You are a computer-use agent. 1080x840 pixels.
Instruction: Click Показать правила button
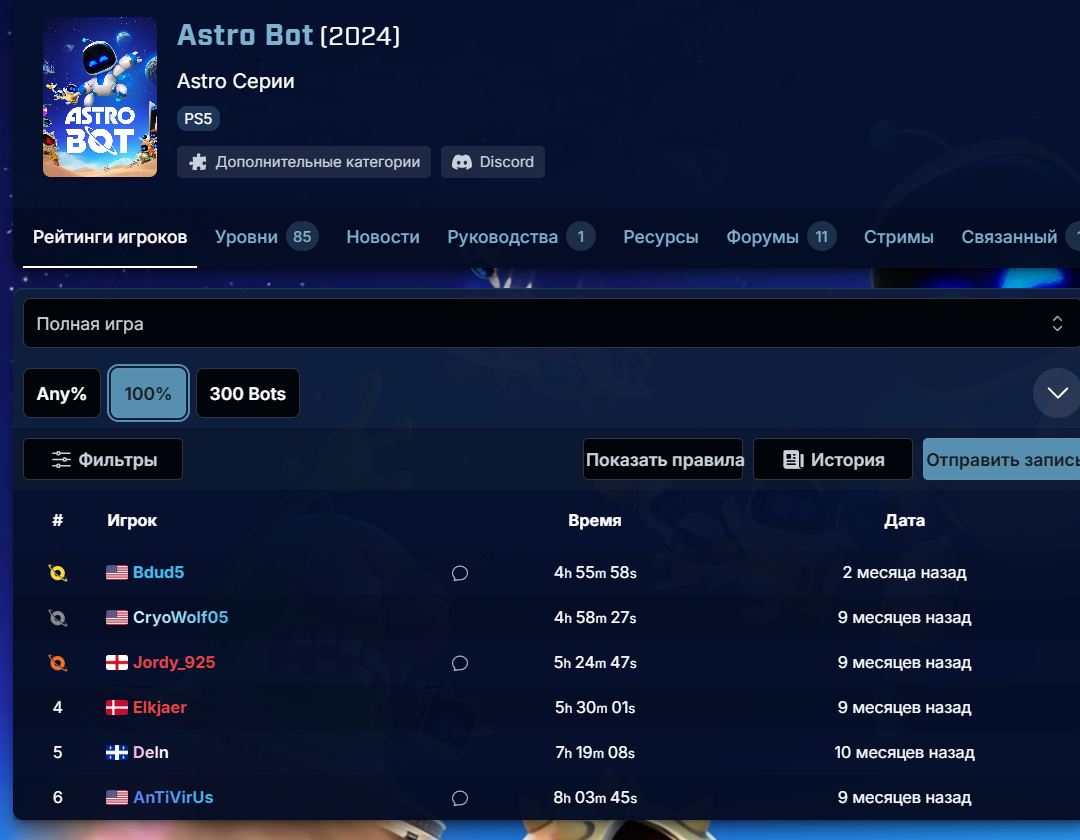coord(663,459)
